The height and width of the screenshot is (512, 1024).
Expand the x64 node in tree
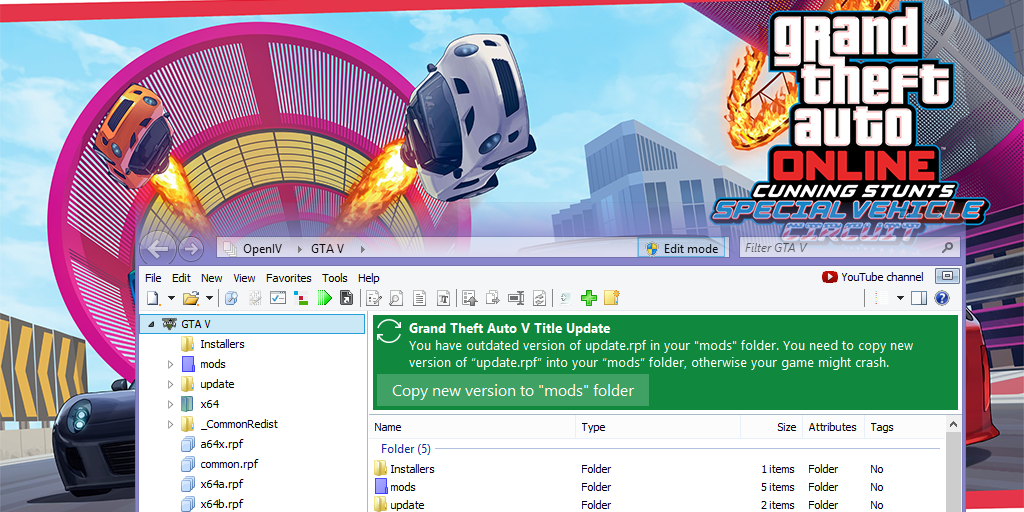click(x=170, y=404)
